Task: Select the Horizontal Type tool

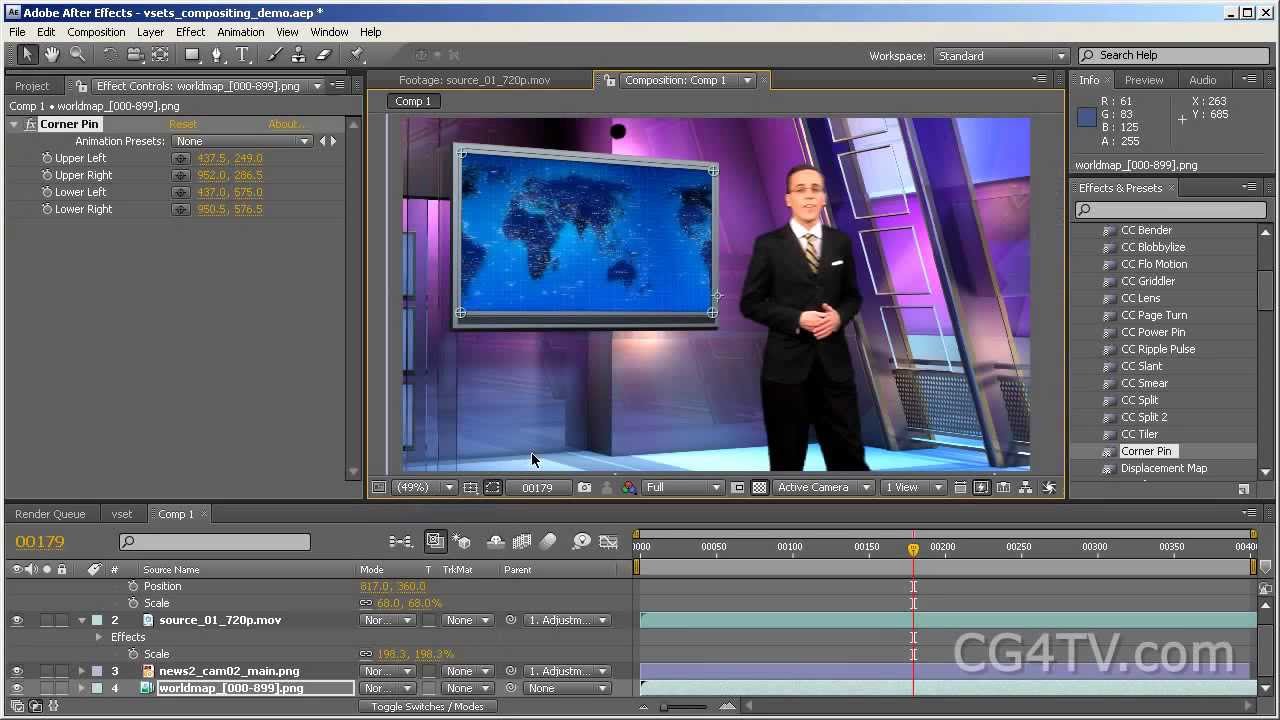Action: [242, 55]
